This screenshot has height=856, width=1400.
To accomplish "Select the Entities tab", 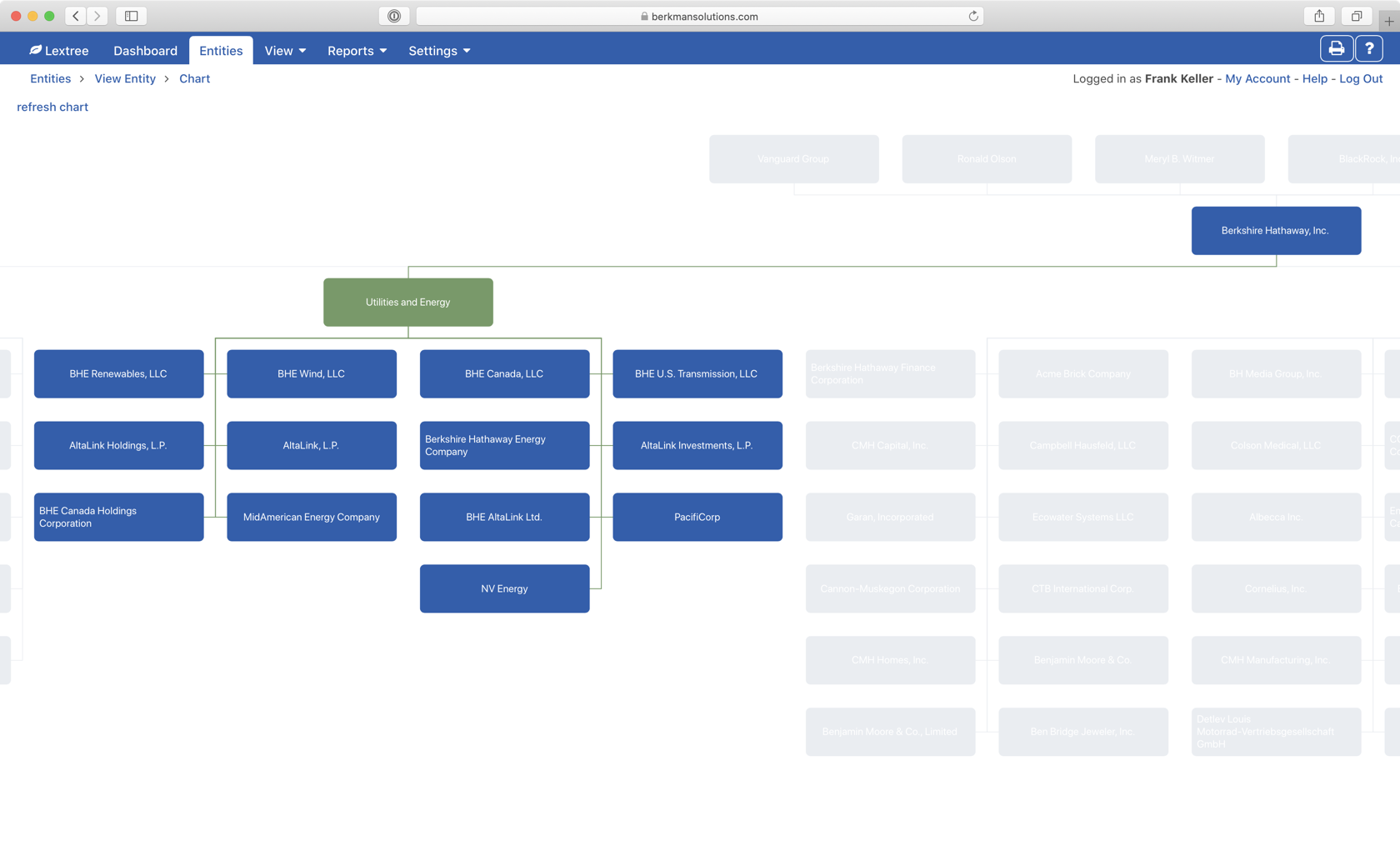I will pos(221,51).
